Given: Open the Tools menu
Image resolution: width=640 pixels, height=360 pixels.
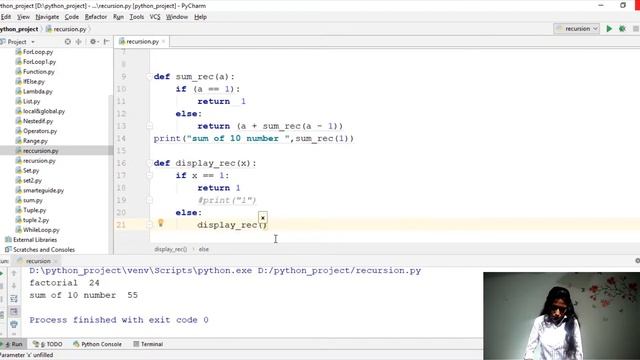Looking at the screenshot, I should click(x=137, y=17).
